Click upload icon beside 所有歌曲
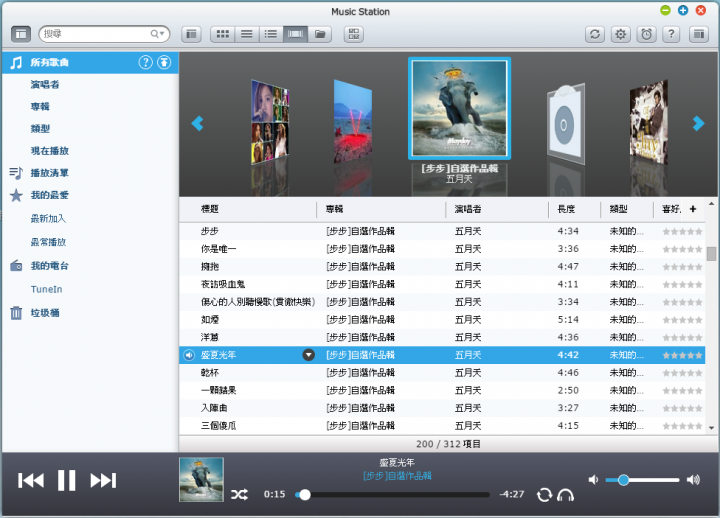Viewport: 720px width, 518px height. [164, 62]
